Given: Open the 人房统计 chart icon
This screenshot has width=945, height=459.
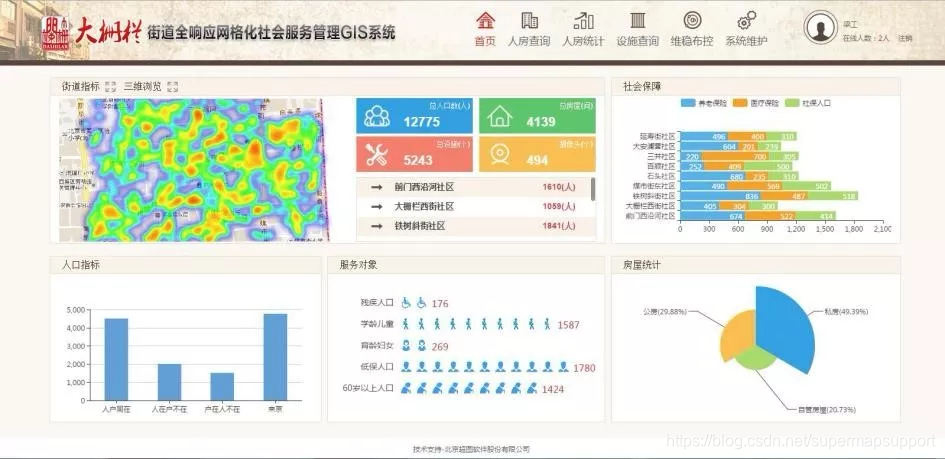Looking at the screenshot, I should 583,20.
